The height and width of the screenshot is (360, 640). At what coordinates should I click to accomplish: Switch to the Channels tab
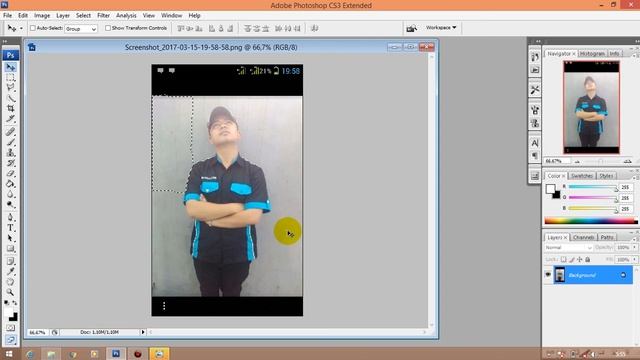tap(583, 238)
